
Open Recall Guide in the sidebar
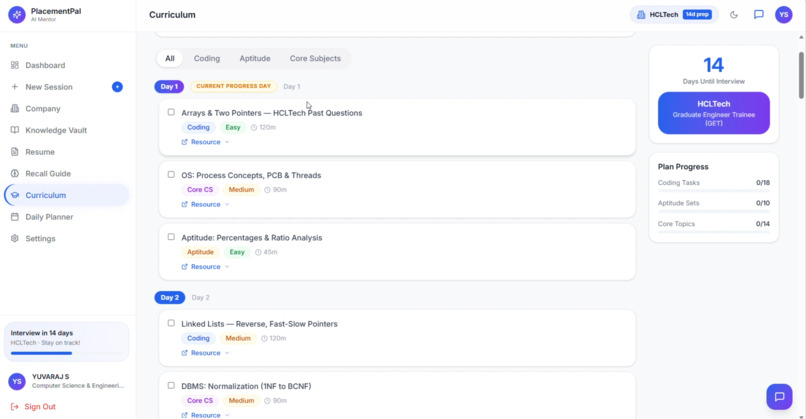point(66,173)
